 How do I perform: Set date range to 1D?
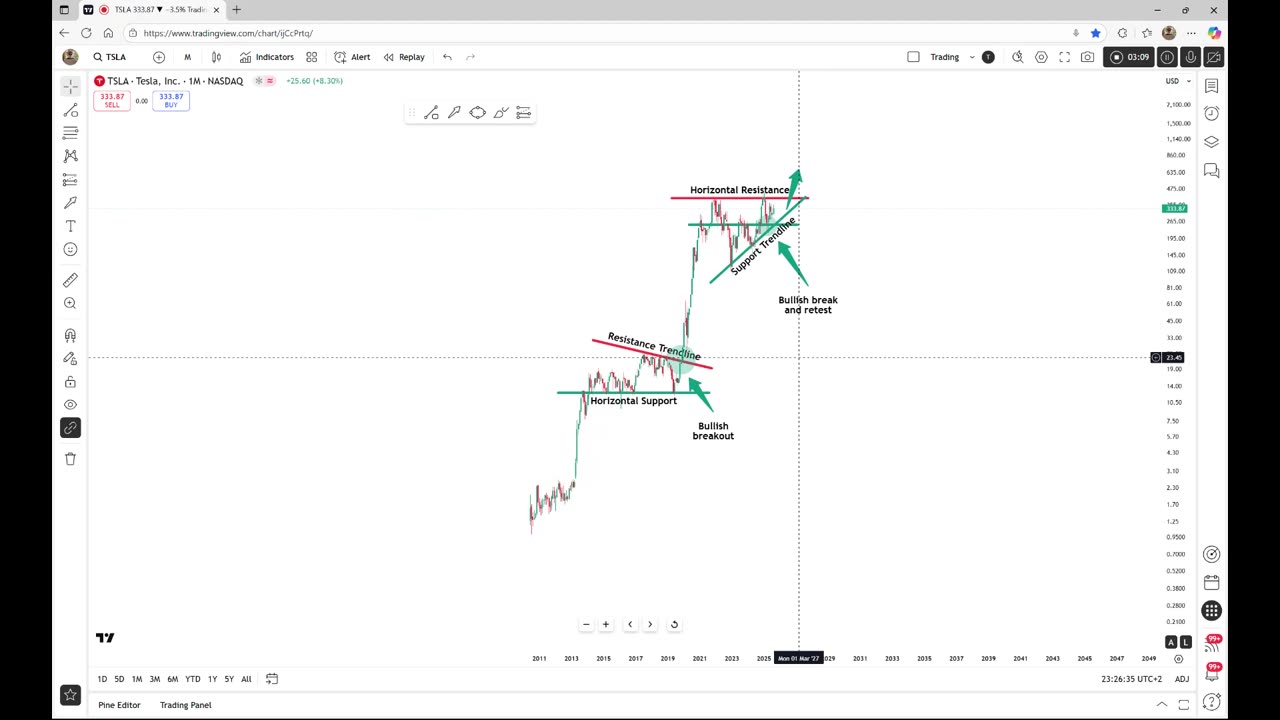click(102, 679)
